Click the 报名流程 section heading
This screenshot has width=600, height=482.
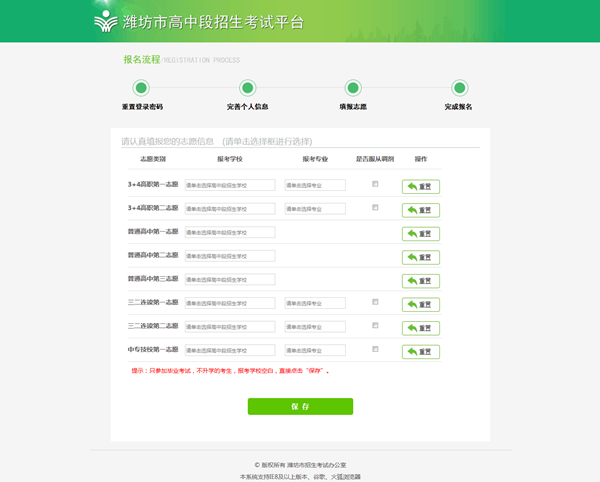click(x=141, y=60)
